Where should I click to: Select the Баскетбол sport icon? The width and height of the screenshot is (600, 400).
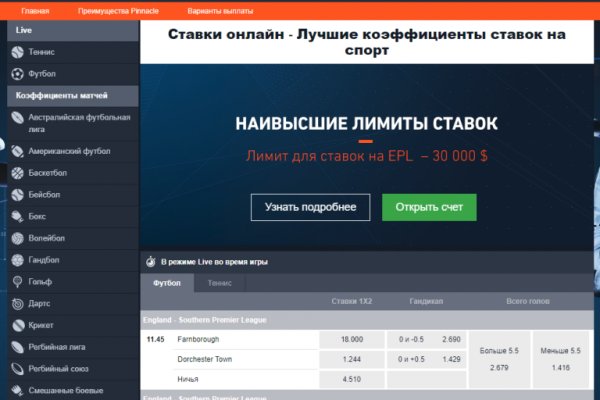17,173
